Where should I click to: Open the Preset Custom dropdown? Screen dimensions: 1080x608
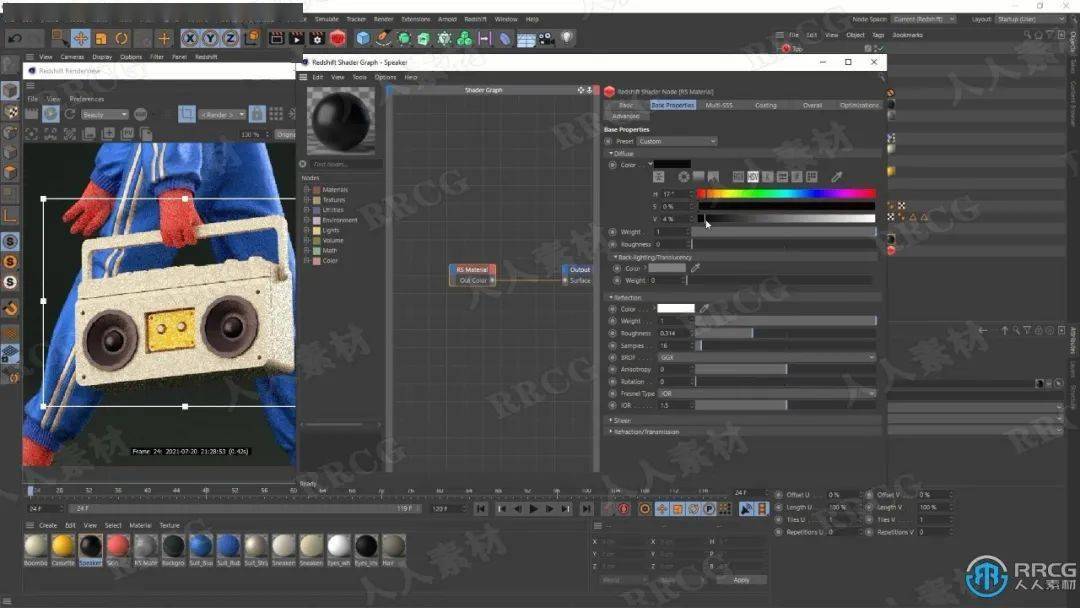coord(677,141)
